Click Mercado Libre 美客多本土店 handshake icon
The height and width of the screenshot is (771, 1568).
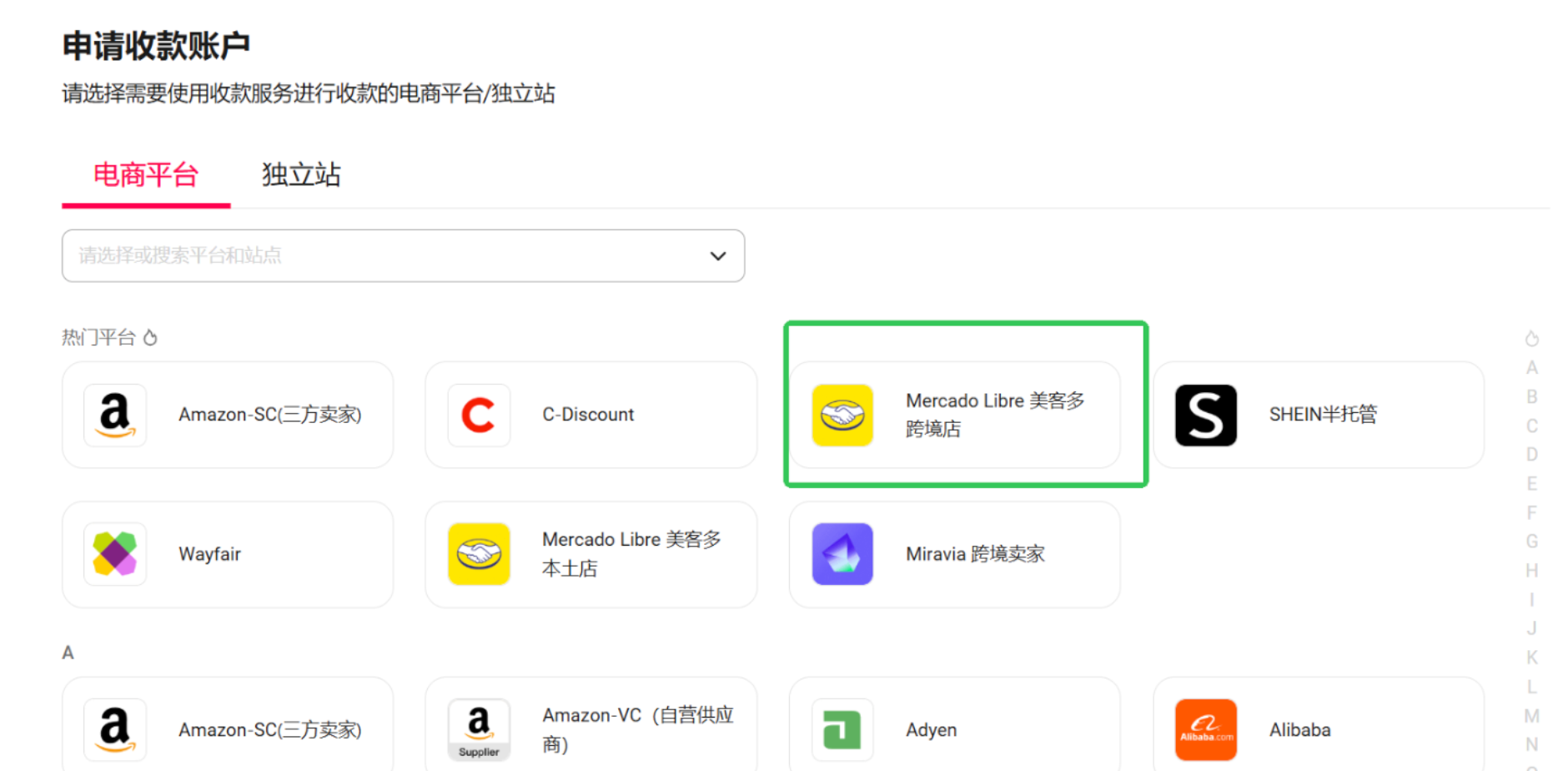(479, 554)
